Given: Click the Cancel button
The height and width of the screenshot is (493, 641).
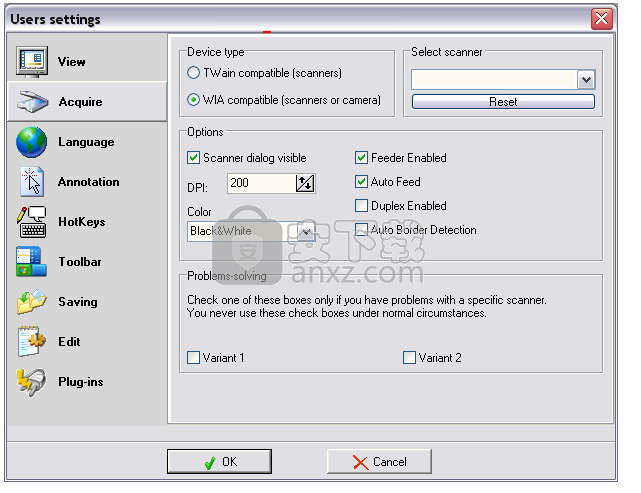Looking at the screenshot, I should [379, 462].
